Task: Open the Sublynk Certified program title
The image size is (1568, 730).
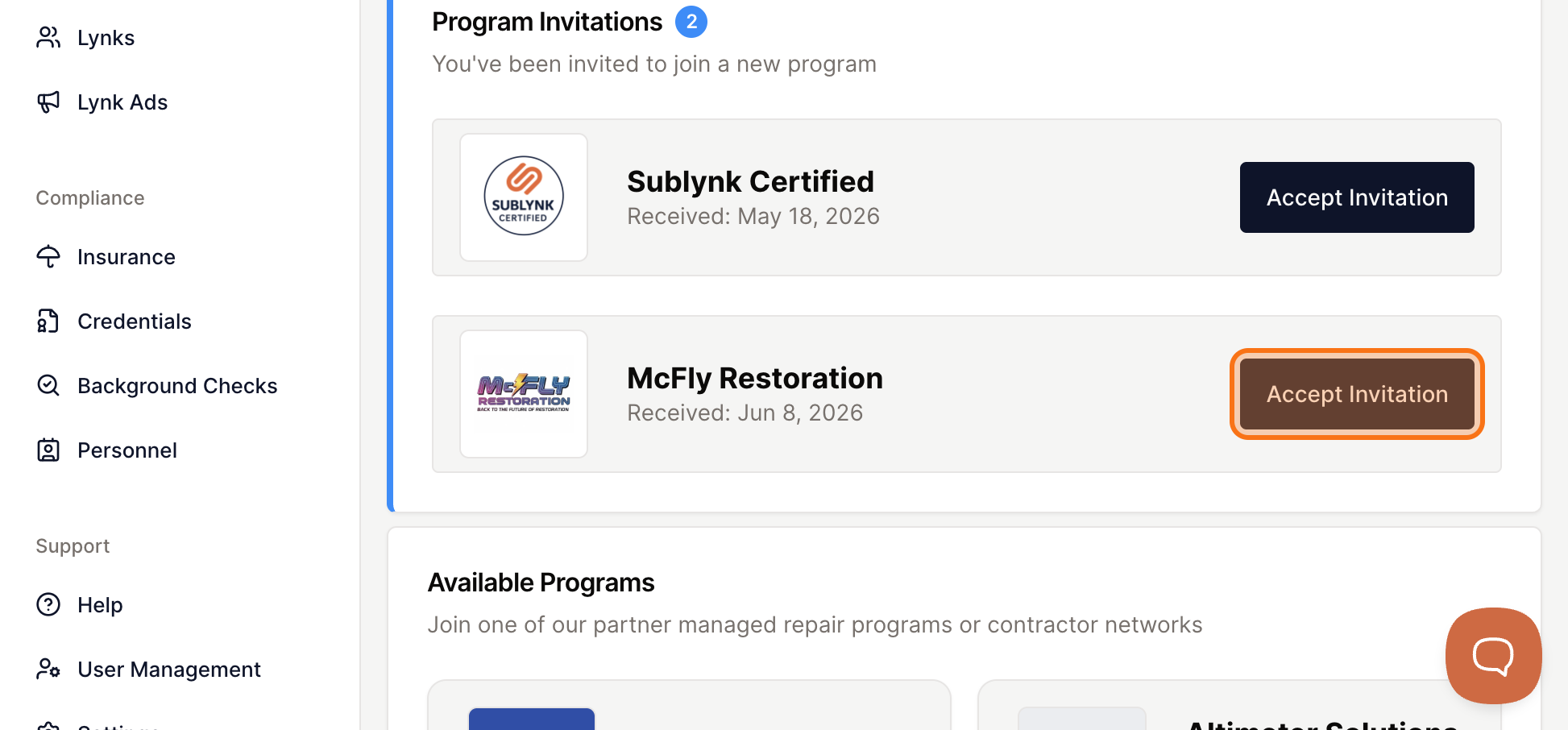Action: [x=750, y=181]
